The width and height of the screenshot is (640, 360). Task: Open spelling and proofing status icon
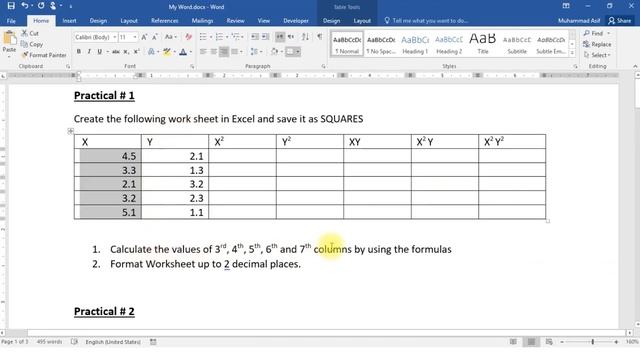[x=74, y=342]
